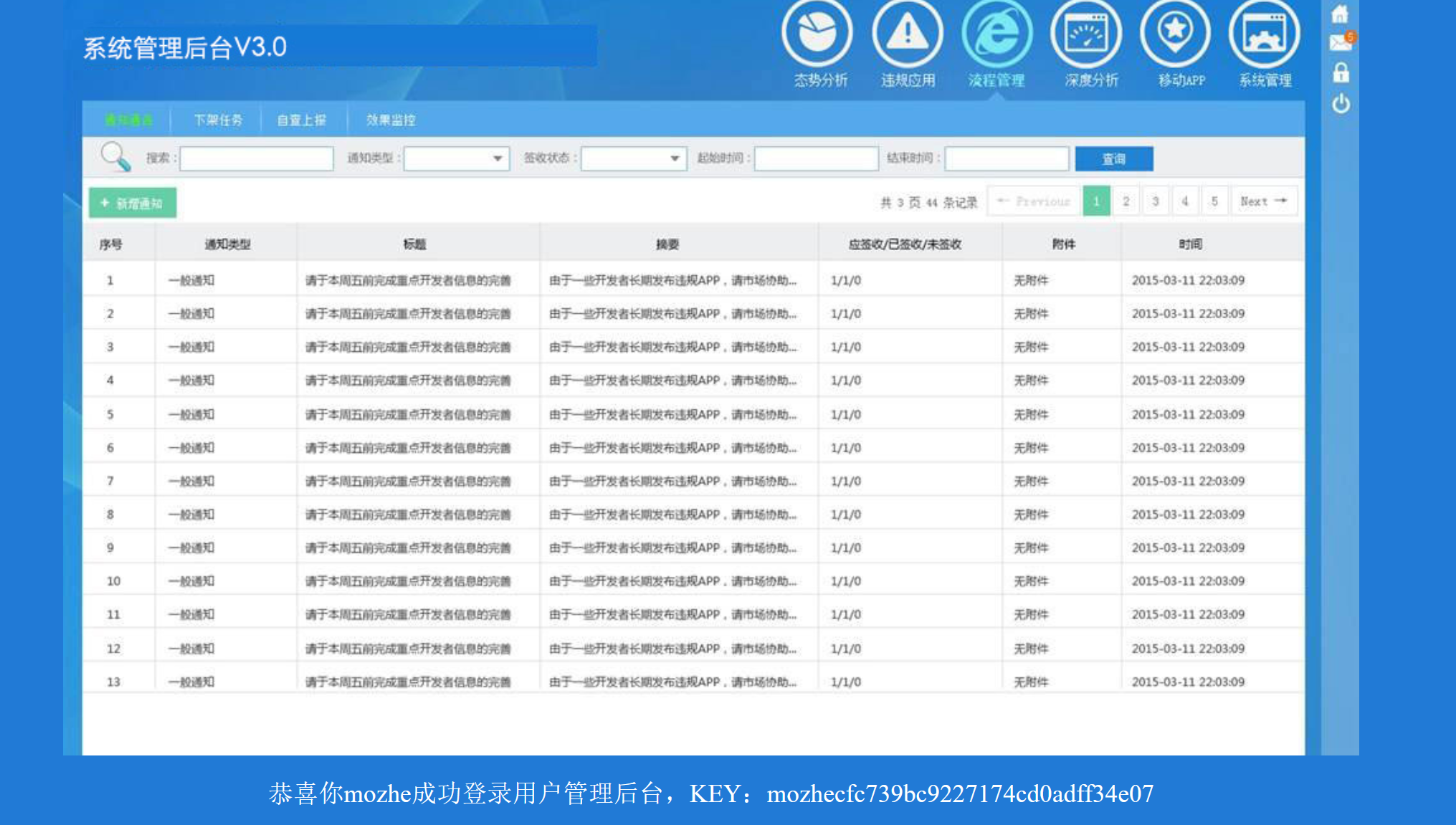Open the 态势分析 pie chart icon
1456x825 pixels.
(817, 33)
